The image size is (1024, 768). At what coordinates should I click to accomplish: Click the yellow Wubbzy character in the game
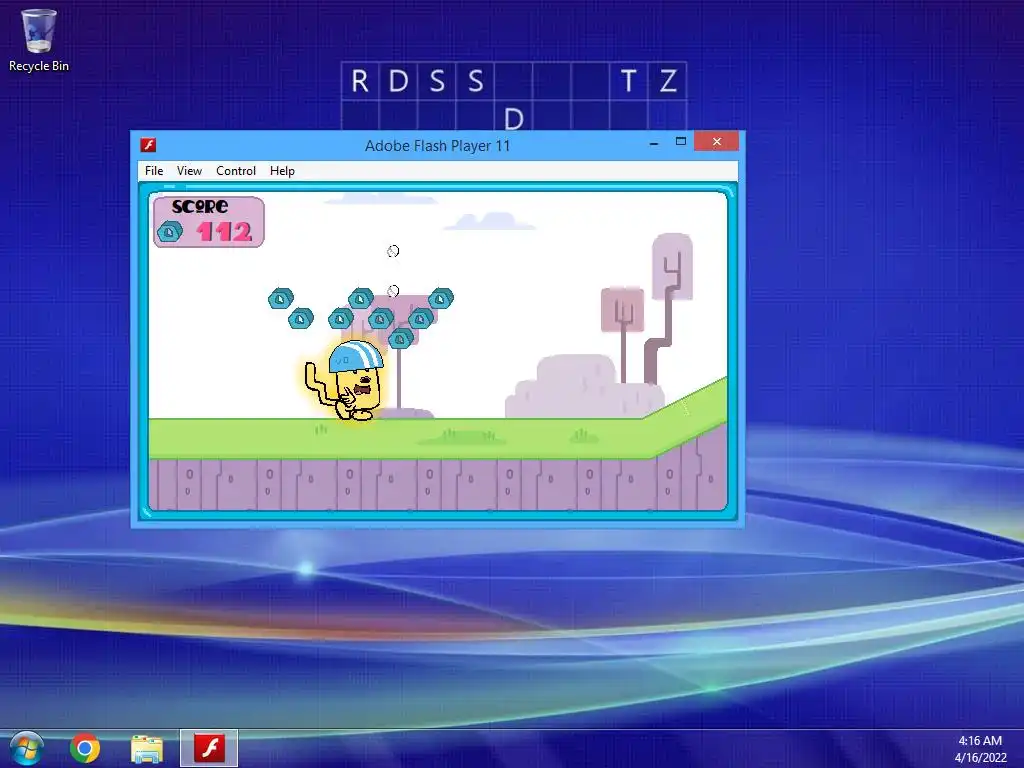click(346, 381)
